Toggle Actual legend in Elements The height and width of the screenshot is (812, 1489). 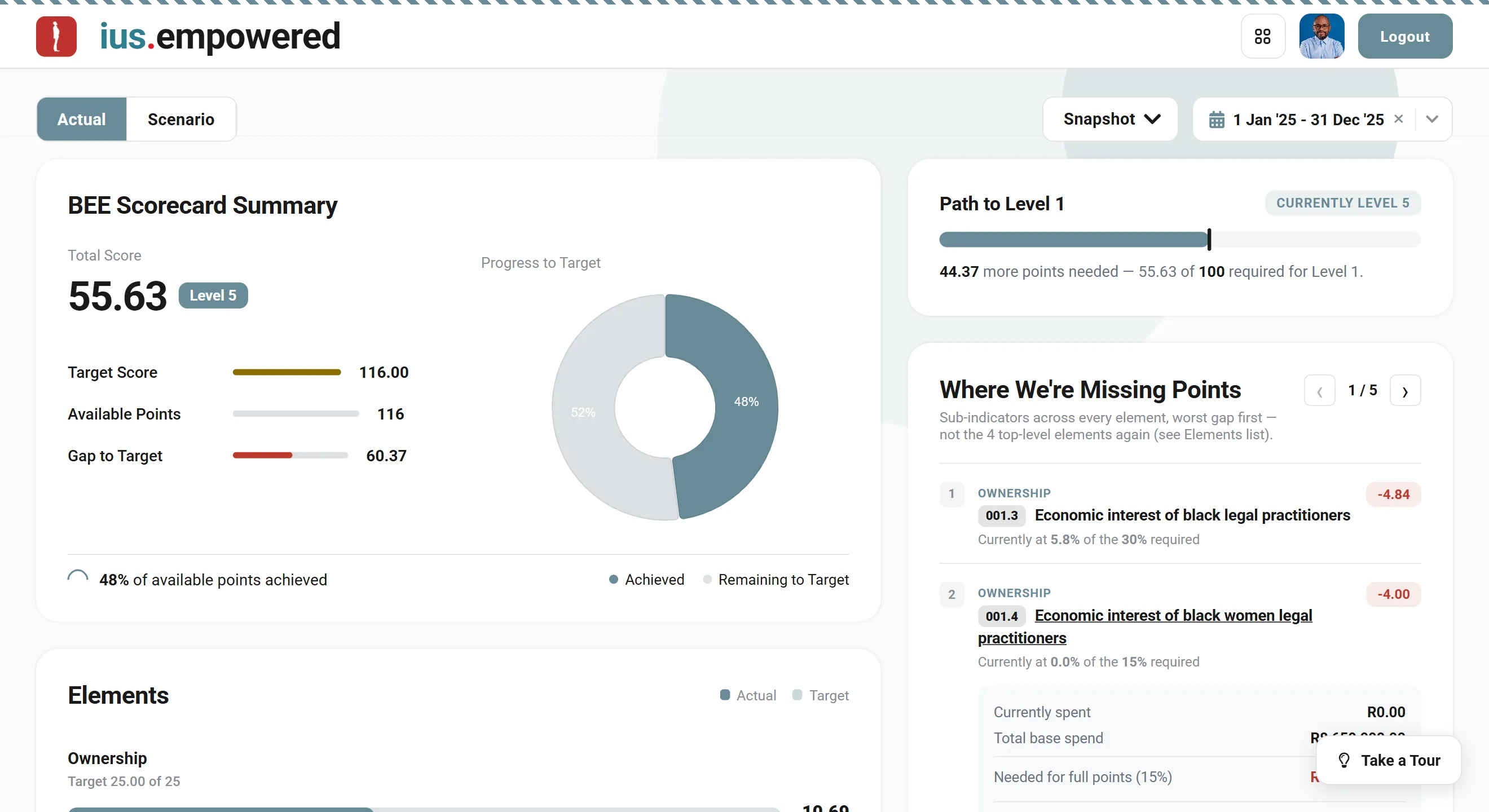[748, 695]
